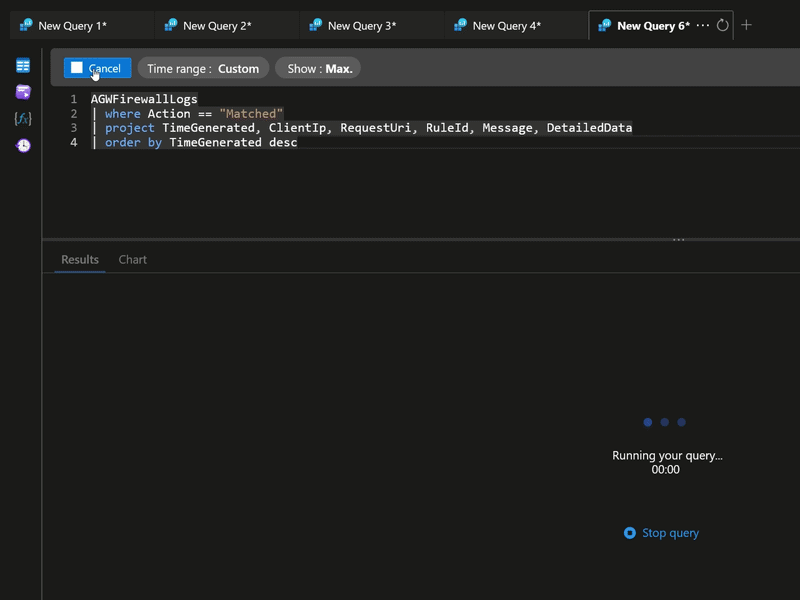Click the Running your query... status text
The image size is (800, 600).
pos(667,456)
